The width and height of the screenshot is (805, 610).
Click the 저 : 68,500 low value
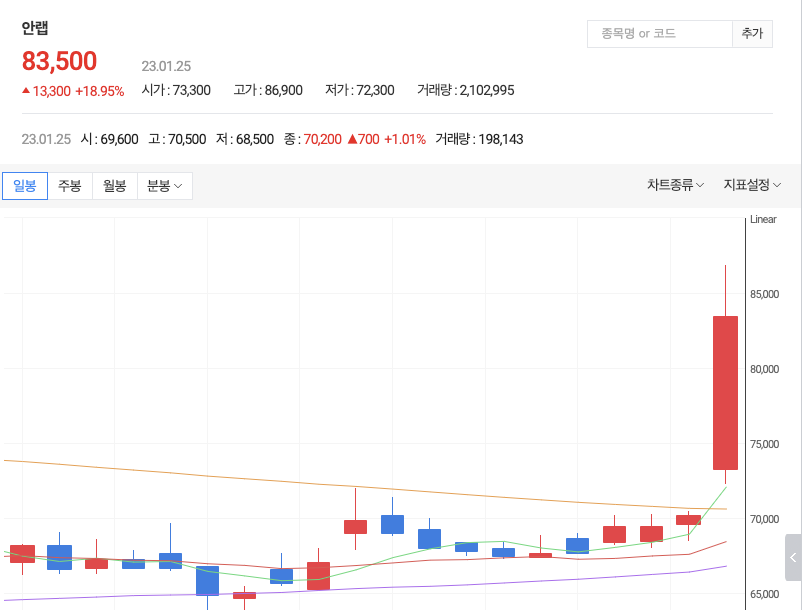[245, 139]
